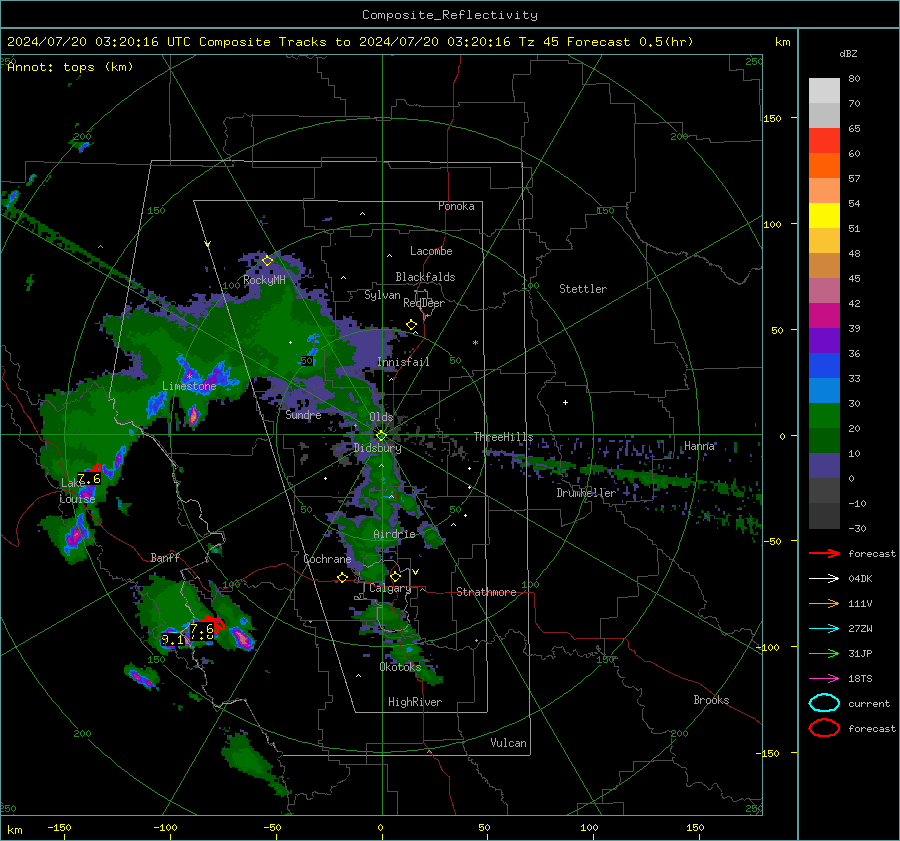Screen dimensions: 900x841
Task: Click the Okotoks town label
Action: pos(400,666)
